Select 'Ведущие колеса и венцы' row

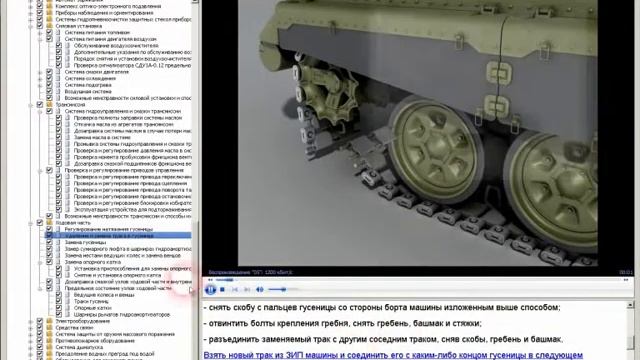[x=104, y=295]
